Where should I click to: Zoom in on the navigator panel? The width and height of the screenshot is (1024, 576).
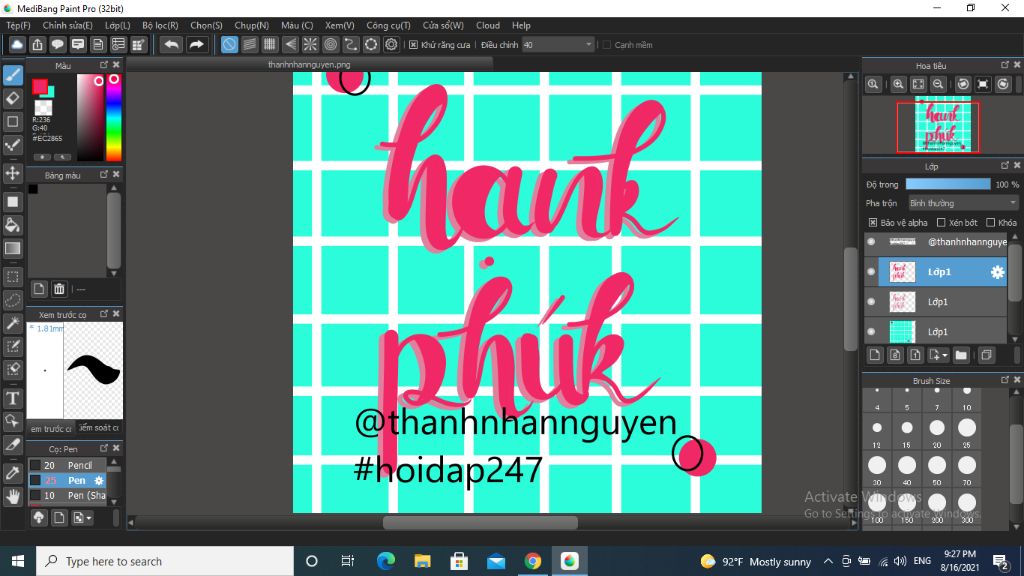tap(899, 84)
